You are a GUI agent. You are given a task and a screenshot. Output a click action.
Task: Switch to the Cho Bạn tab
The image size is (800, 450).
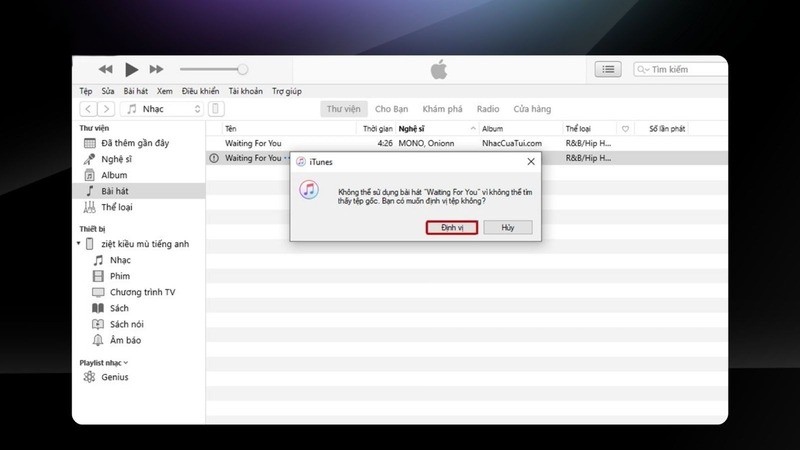click(391, 109)
